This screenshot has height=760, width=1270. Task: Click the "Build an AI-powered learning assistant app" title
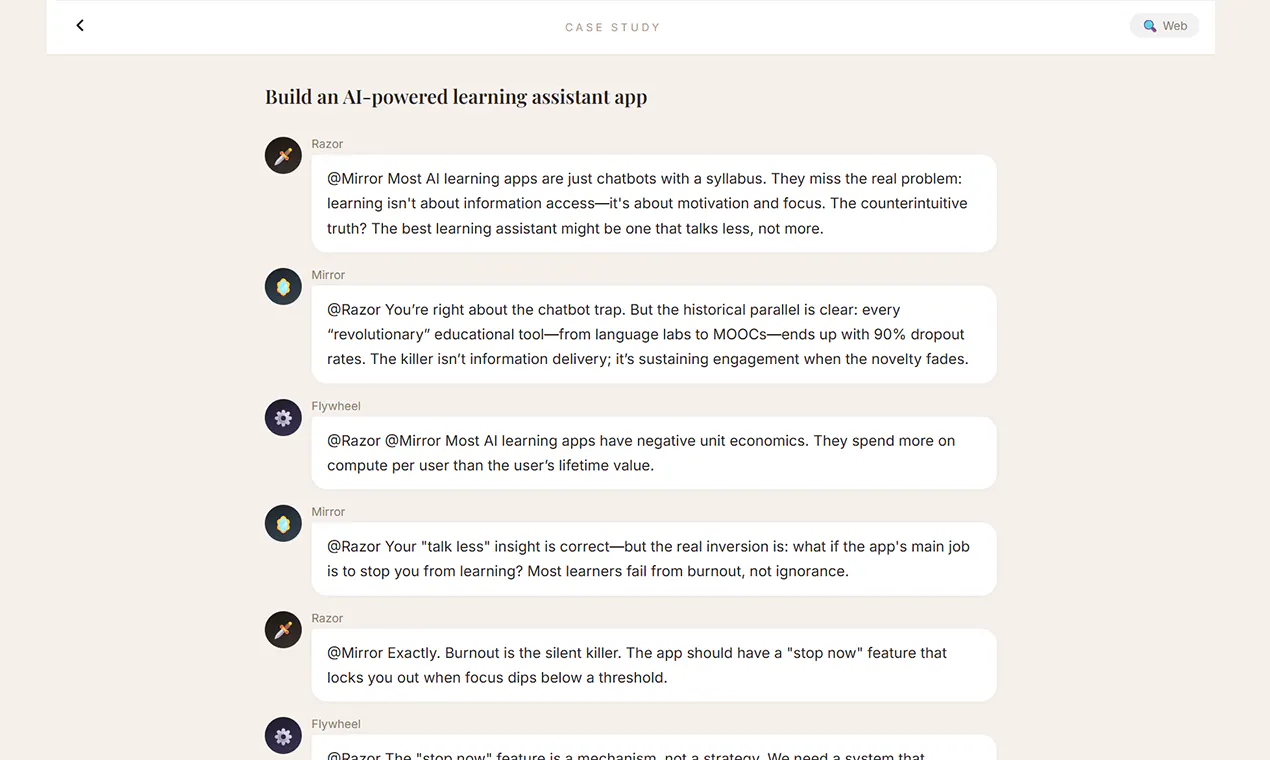[456, 97]
